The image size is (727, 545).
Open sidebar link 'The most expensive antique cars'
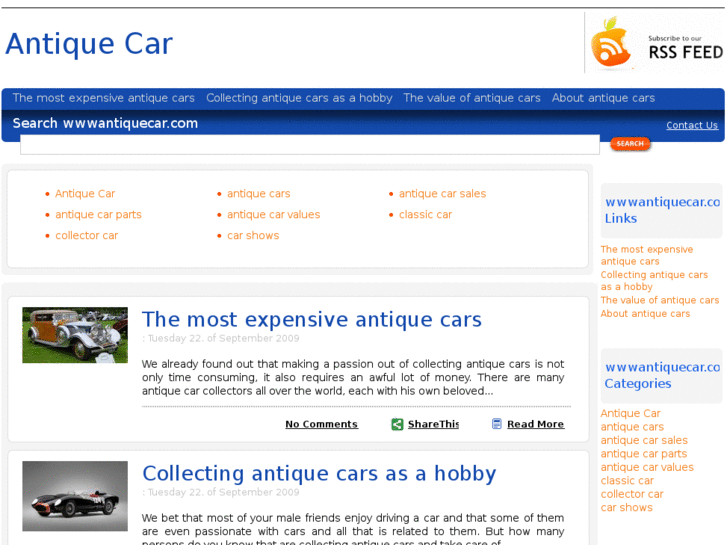click(x=646, y=255)
